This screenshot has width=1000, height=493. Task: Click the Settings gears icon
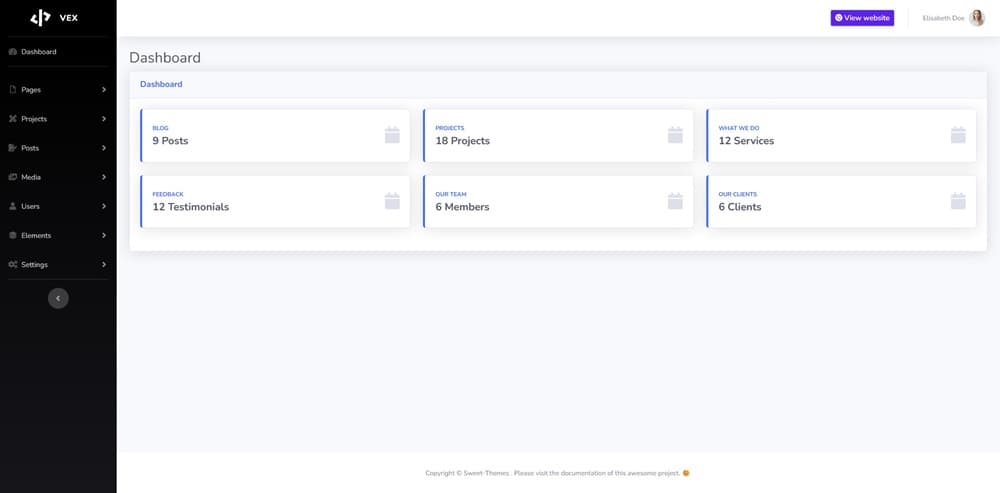(x=12, y=265)
